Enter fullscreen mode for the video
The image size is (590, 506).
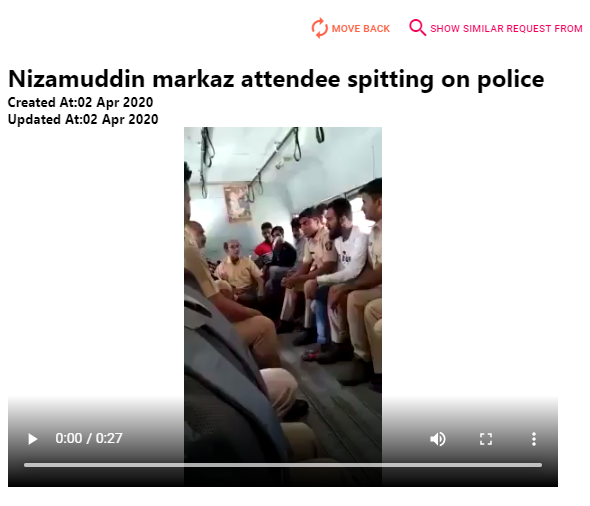[x=486, y=439]
